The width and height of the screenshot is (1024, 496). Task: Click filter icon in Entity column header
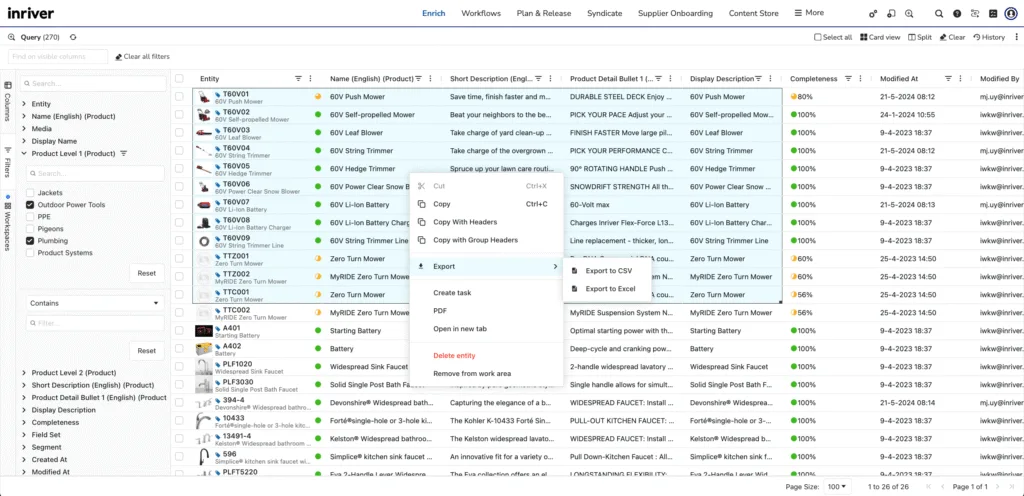[x=298, y=79]
